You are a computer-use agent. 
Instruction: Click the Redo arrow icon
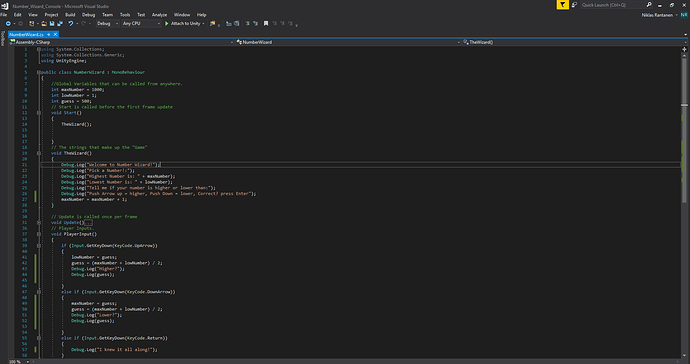pos(84,23)
